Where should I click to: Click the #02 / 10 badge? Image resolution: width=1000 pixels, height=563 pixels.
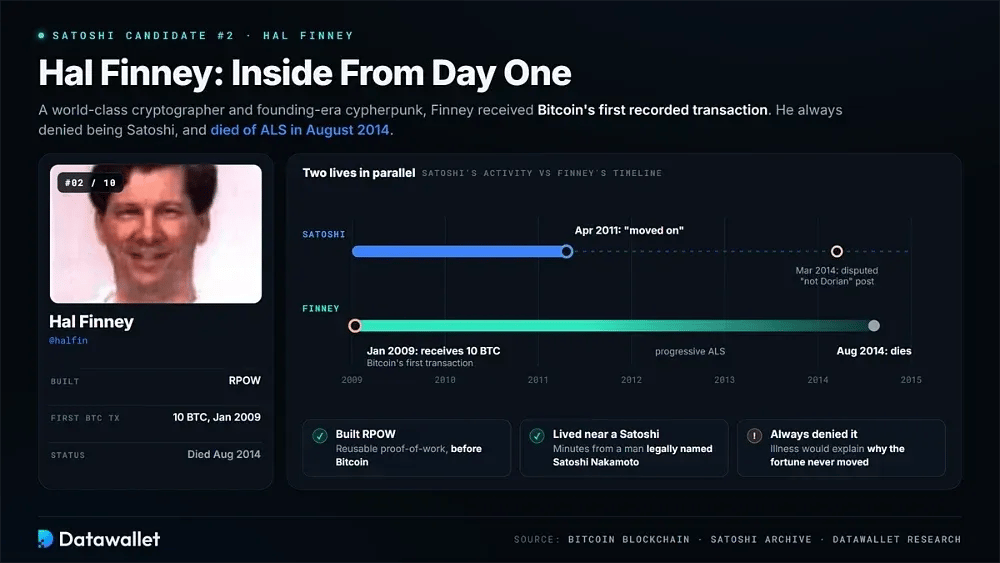click(x=91, y=183)
